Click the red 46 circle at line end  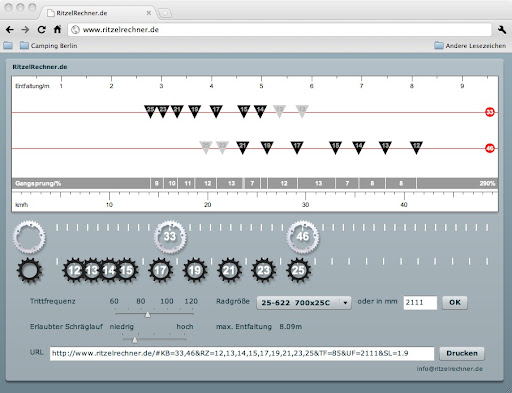(x=490, y=148)
